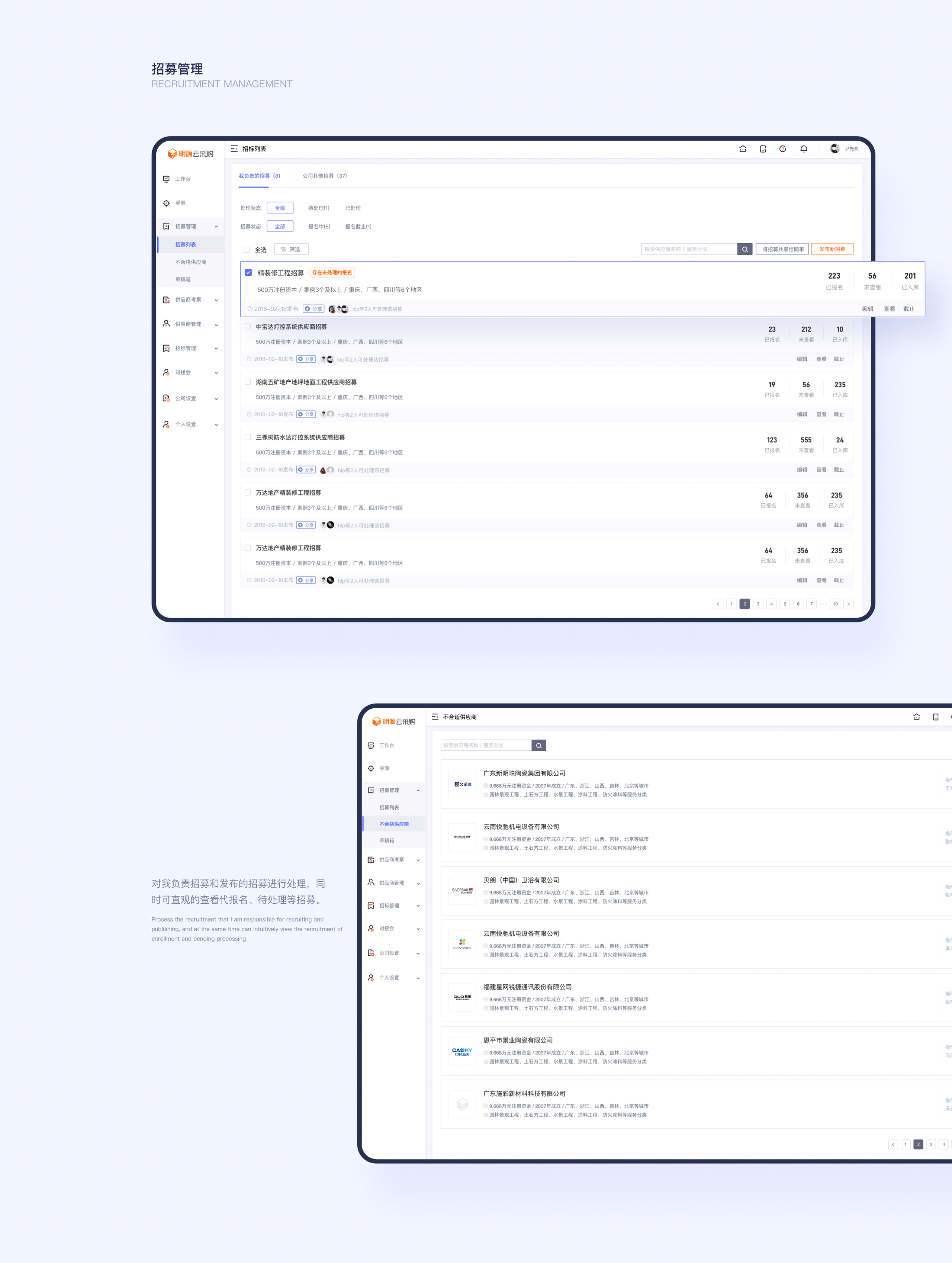Click the 将招募共享给同事 button
The width and height of the screenshot is (952, 1263).
pyautogui.click(x=782, y=250)
